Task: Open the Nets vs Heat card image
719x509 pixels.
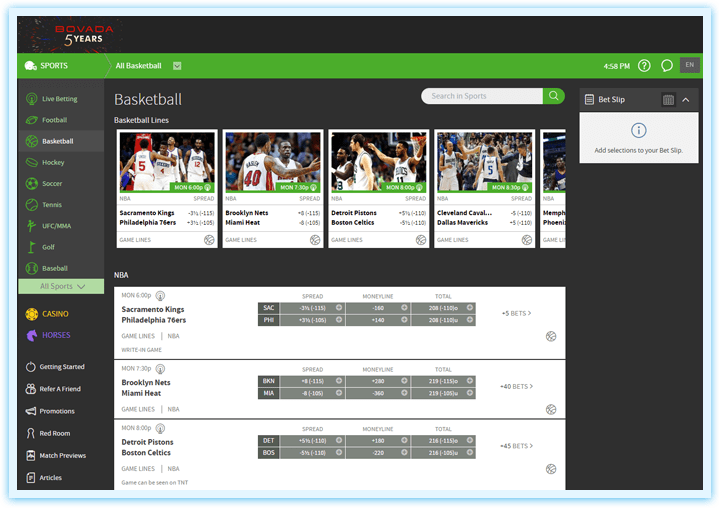Action: pos(273,162)
